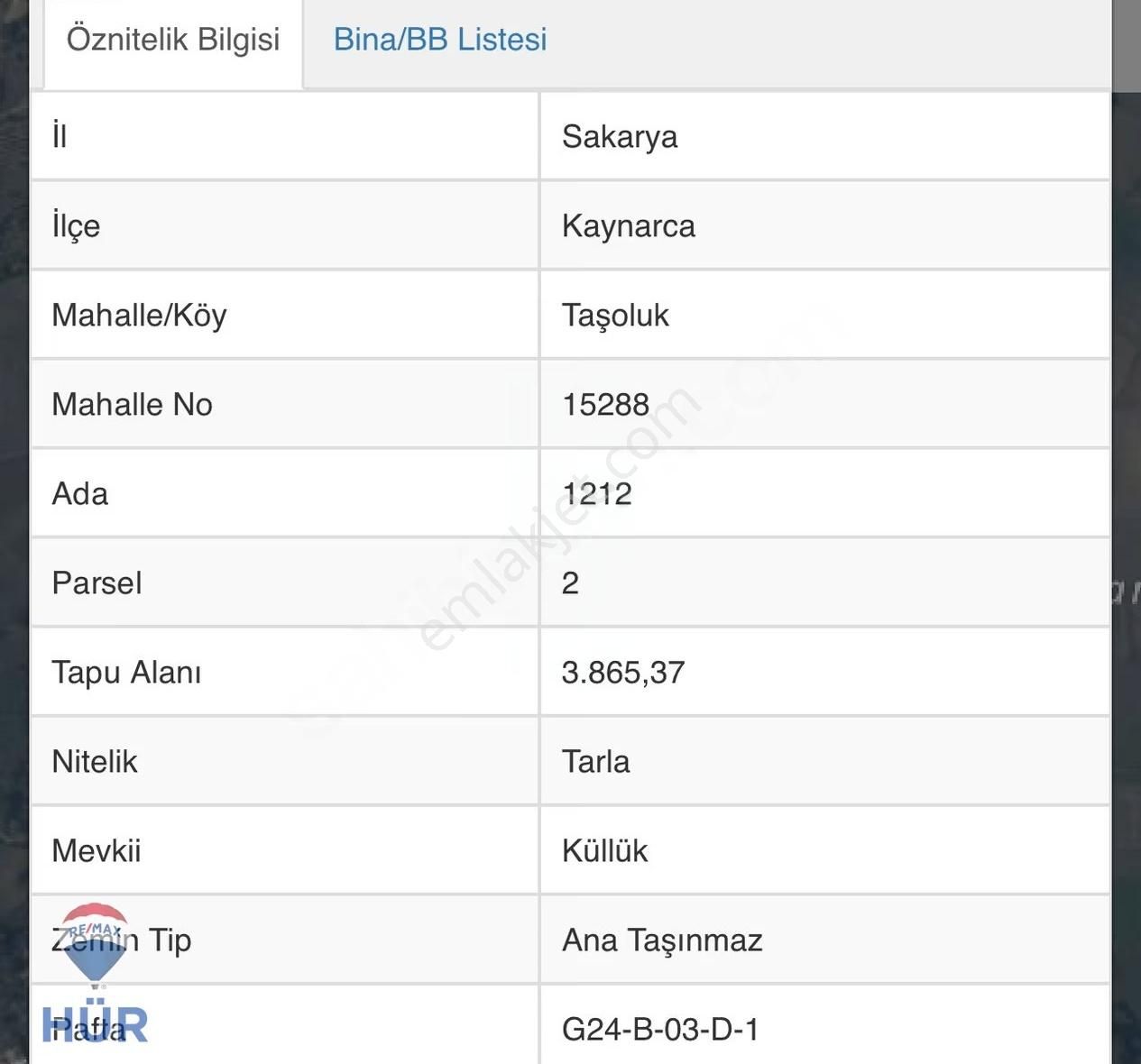Viewport: 1141px width, 1064px height.
Task: Select the Ada number 1212
Action: tap(598, 493)
